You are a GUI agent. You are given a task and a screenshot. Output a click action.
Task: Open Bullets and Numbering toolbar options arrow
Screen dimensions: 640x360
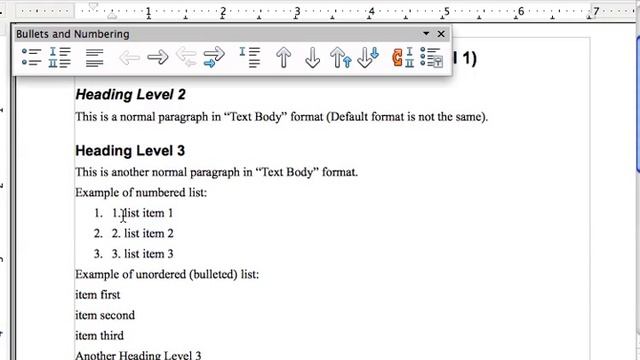[x=426, y=33]
